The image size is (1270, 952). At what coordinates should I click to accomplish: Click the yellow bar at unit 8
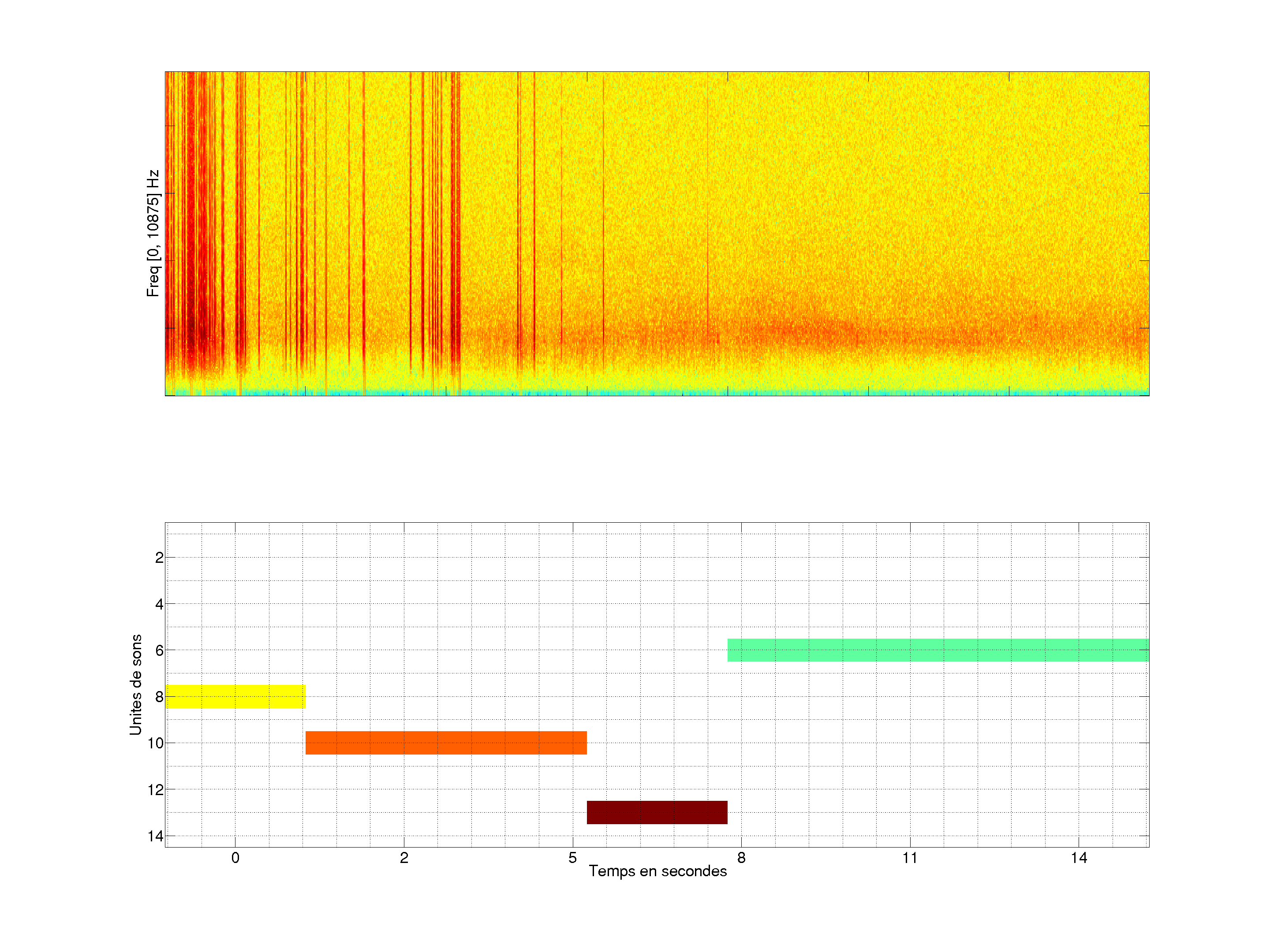coord(235,696)
